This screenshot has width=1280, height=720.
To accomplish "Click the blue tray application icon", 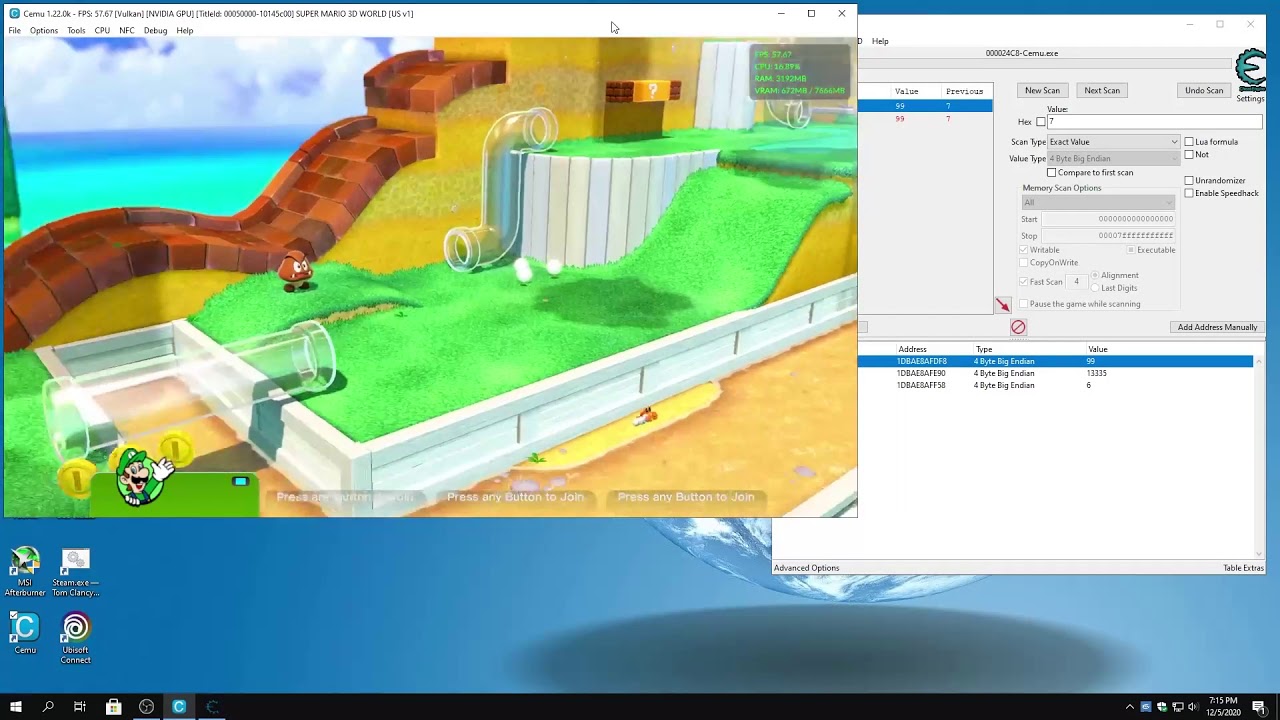I will point(1146,707).
